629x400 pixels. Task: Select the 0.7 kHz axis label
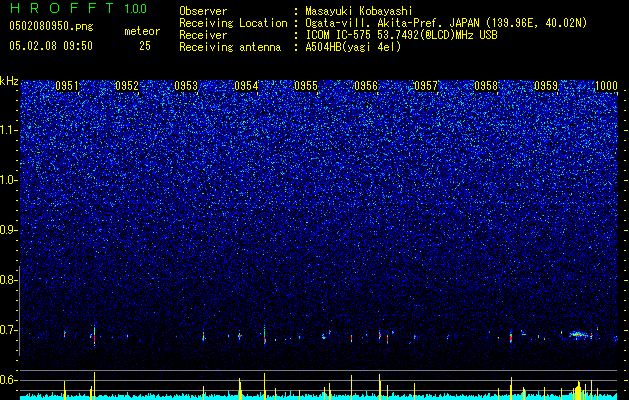tap(8, 330)
